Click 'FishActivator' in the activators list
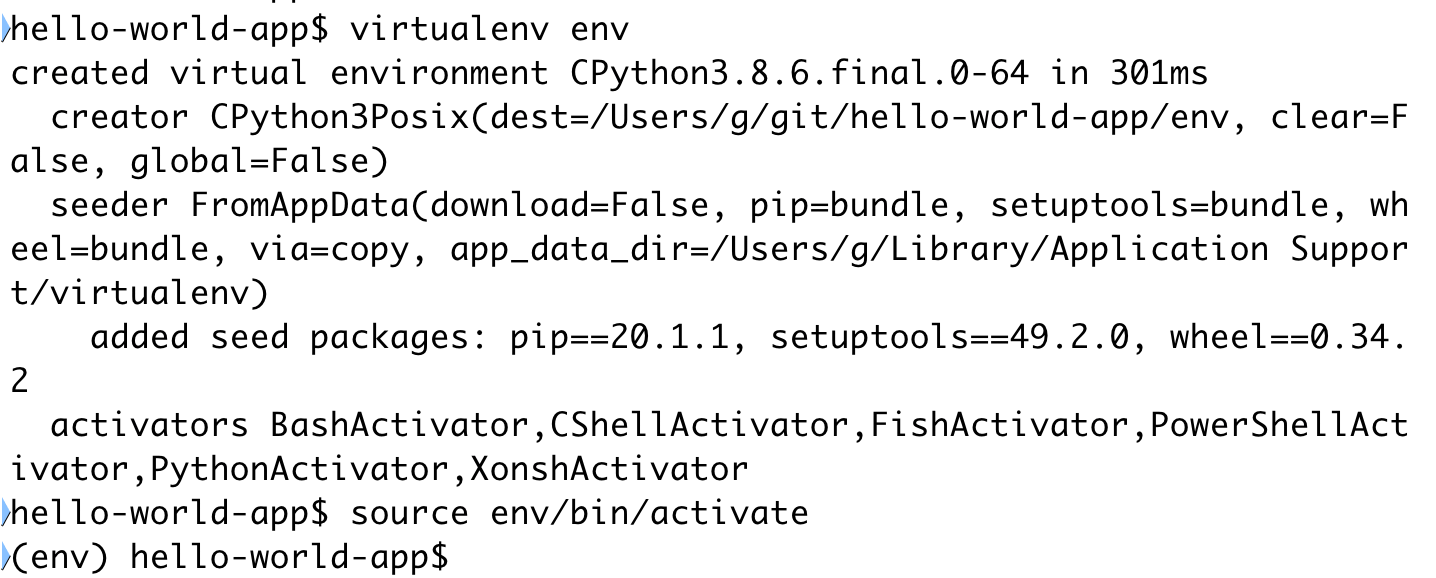 (x=1000, y=425)
